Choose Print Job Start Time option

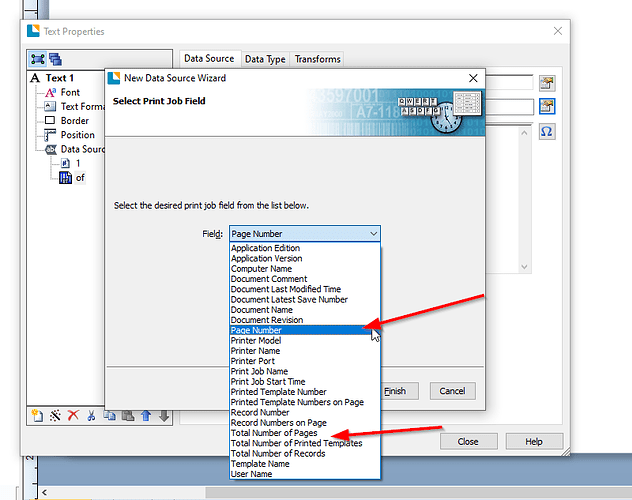tap(305, 382)
